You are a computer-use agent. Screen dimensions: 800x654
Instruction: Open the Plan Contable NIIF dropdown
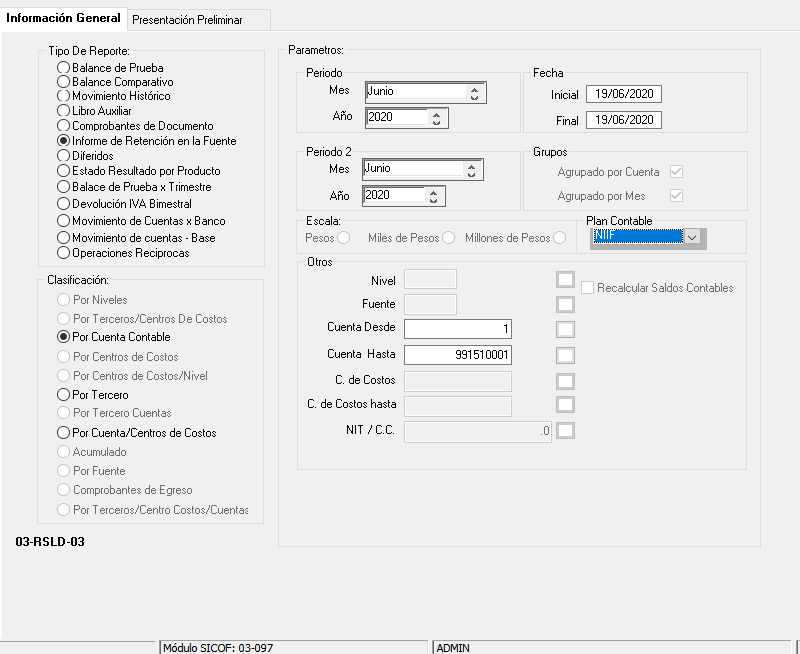[x=693, y=237]
